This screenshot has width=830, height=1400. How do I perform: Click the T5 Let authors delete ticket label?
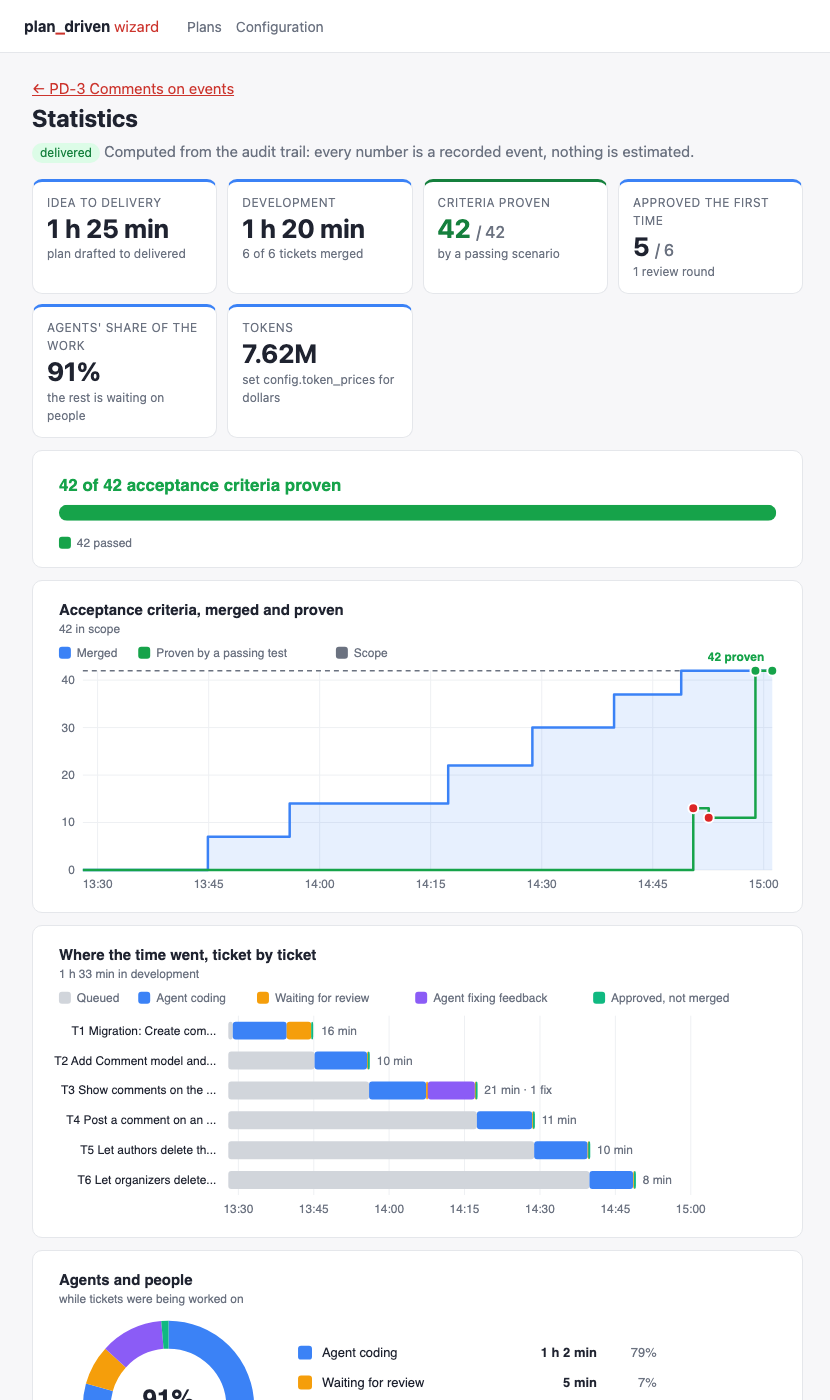point(149,1150)
